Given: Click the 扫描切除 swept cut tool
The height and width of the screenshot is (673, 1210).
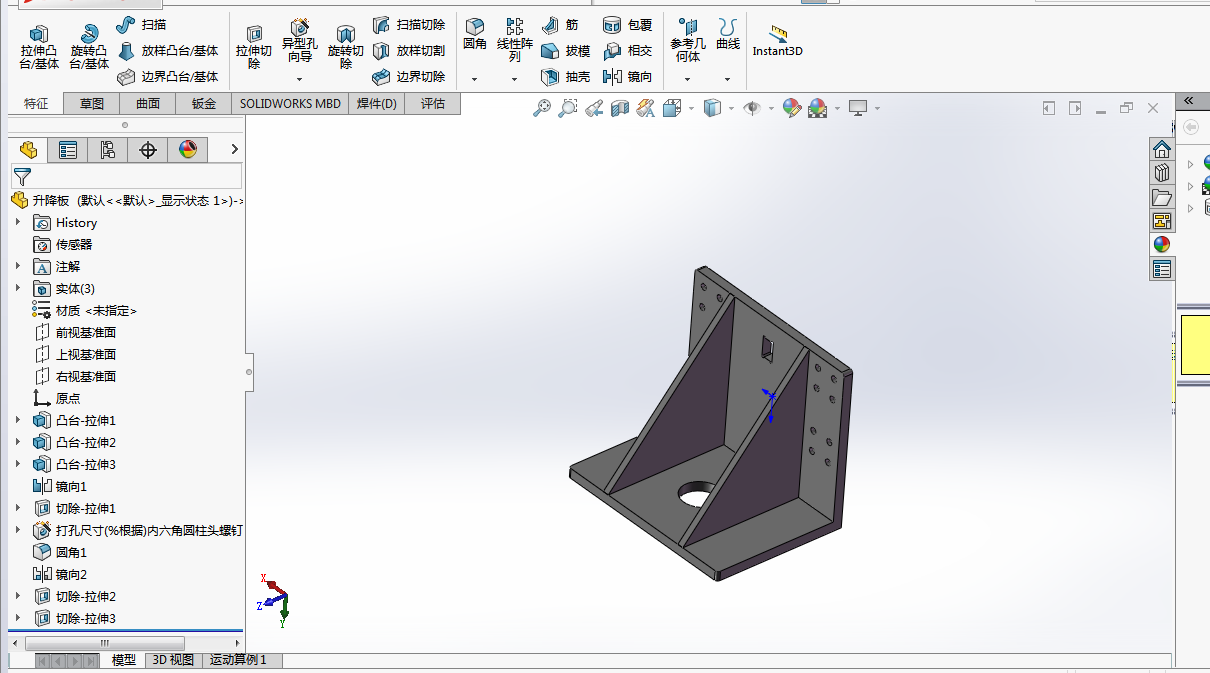Looking at the screenshot, I should tap(409, 25).
